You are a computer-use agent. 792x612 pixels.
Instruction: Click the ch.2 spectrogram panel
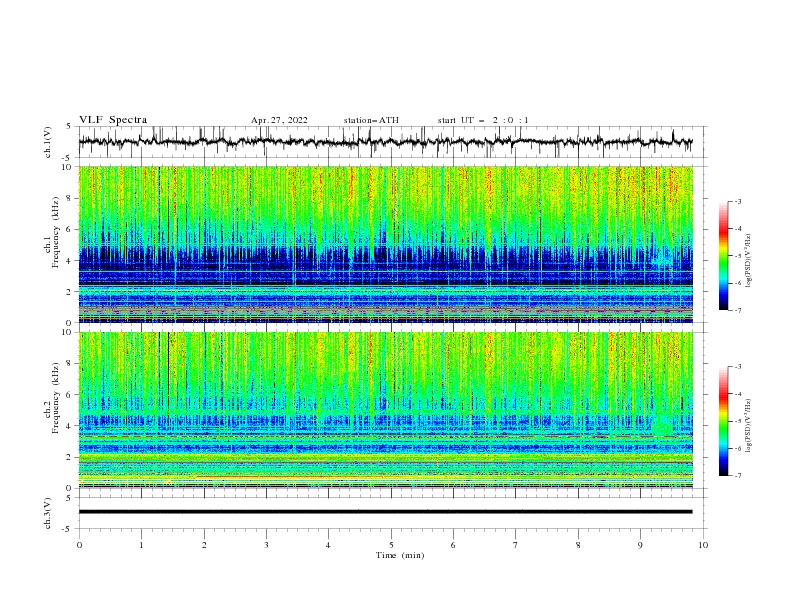coord(386,410)
